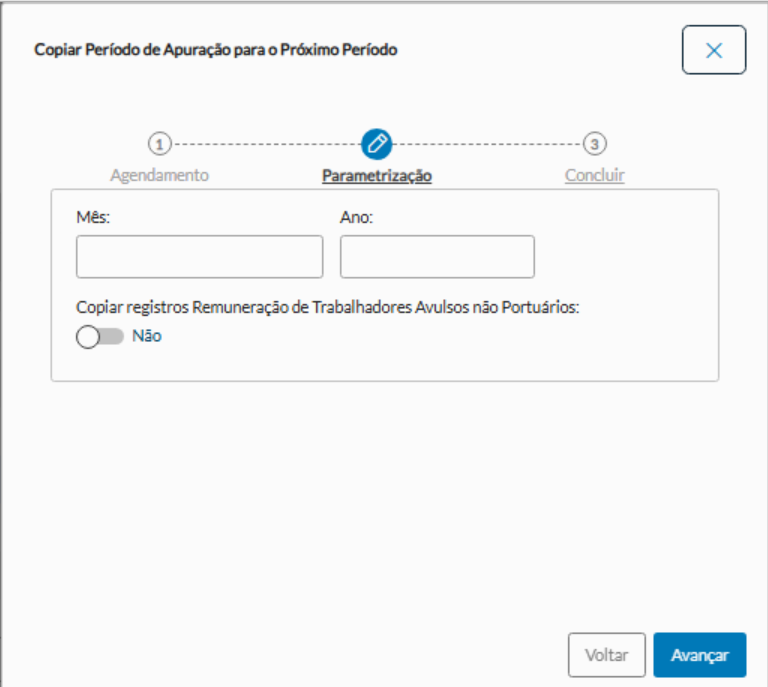
Task: Click the Ano: field label
Action: (356, 216)
